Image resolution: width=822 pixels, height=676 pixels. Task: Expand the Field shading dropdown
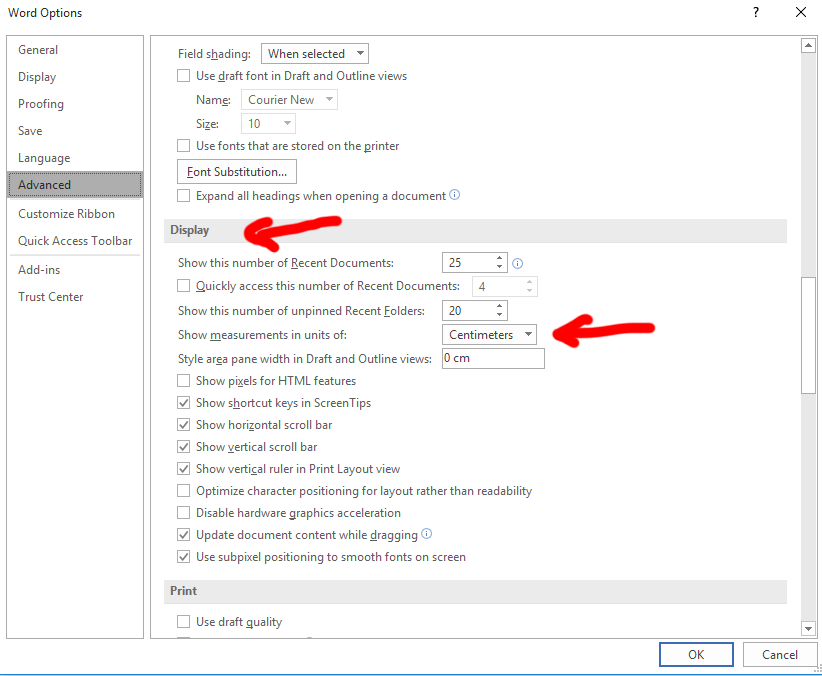click(314, 54)
